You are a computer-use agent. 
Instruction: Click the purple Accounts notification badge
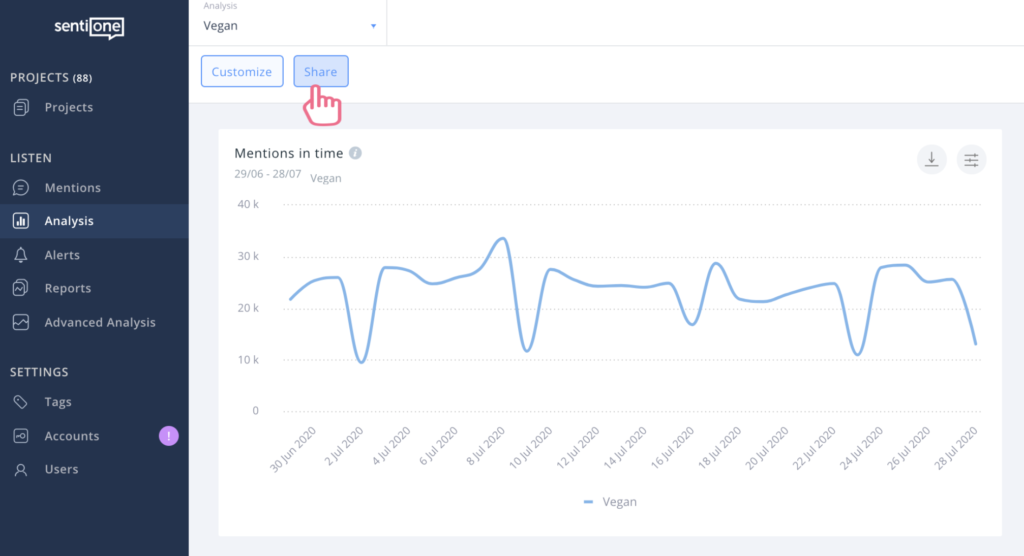coord(169,436)
